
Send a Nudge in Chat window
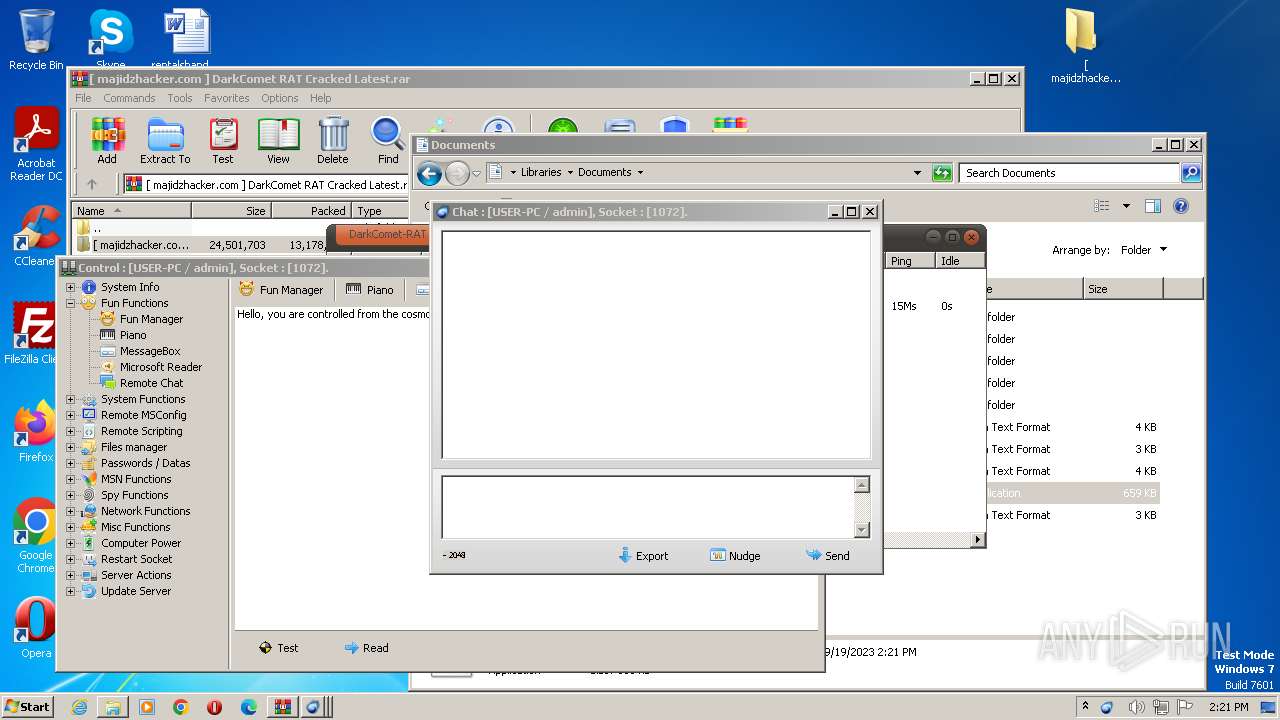(735, 556)
